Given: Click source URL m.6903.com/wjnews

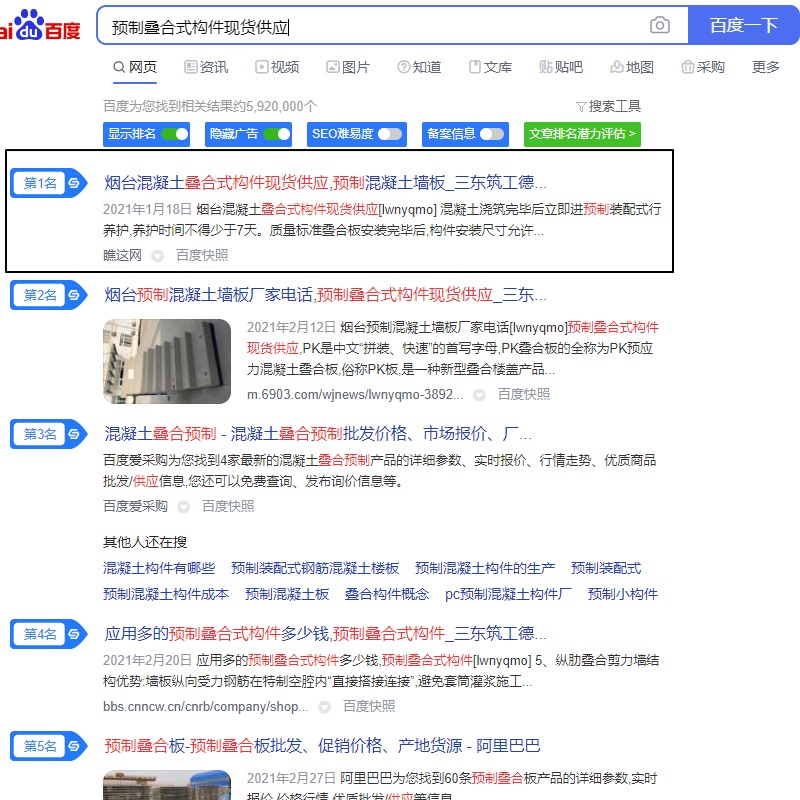Looking at the screenshot, I should pos(355,394).
